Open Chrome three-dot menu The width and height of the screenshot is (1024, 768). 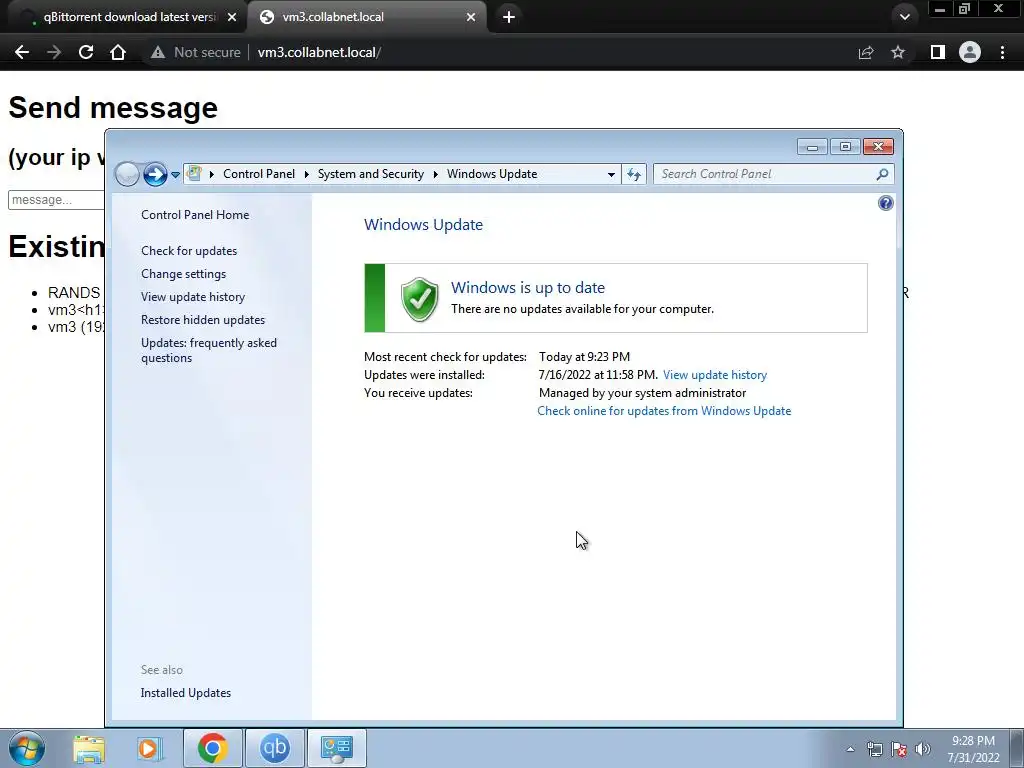pos(1002,52)
